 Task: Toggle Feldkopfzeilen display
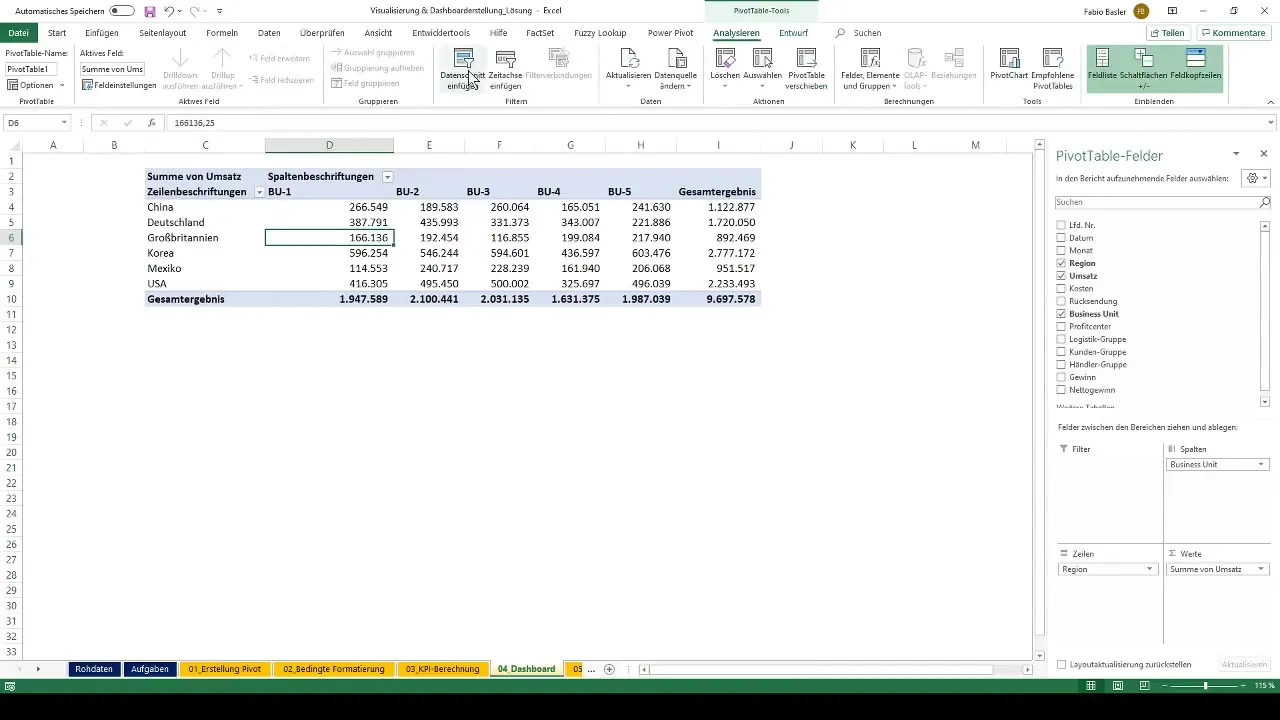[1195, 67]
